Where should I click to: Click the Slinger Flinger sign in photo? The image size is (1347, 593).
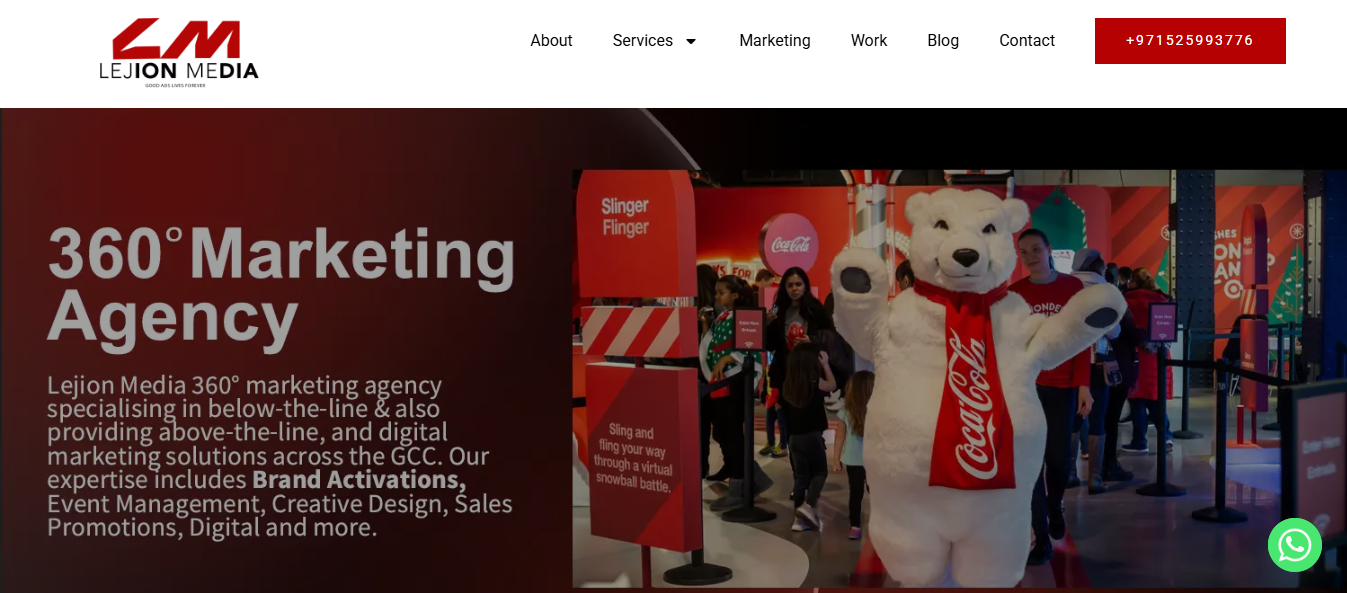point(625,218)
